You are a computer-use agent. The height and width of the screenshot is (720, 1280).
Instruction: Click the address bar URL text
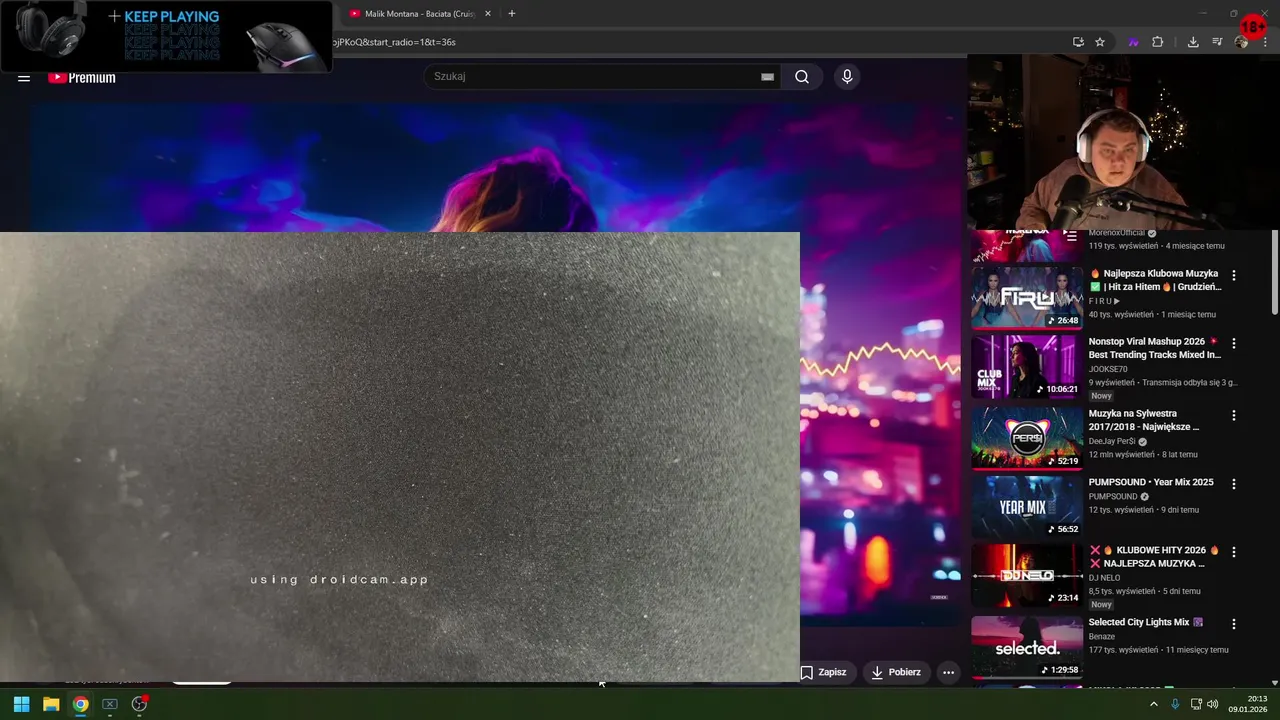coord(394,42)
